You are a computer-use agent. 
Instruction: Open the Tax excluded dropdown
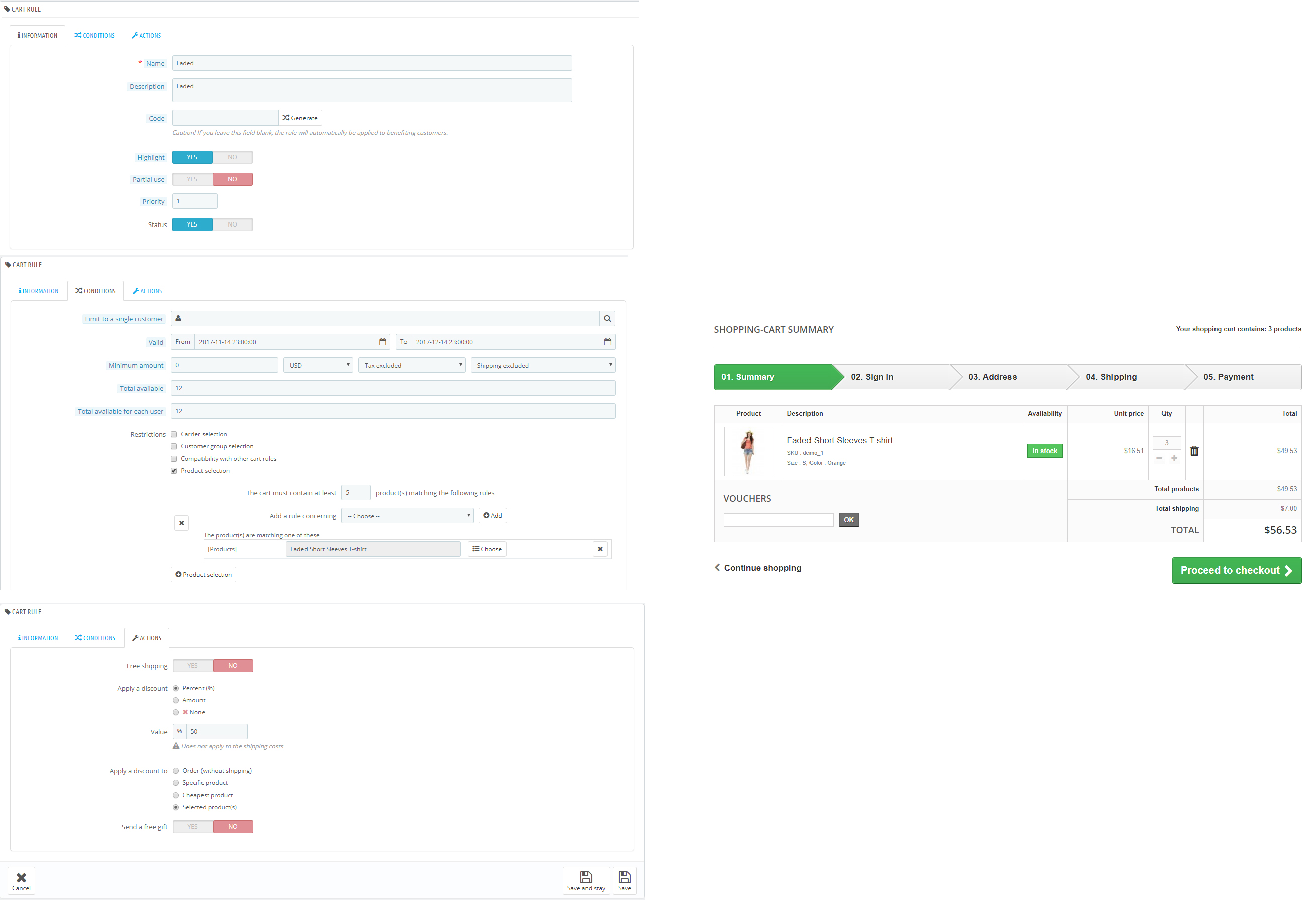[x=412, y=365]
